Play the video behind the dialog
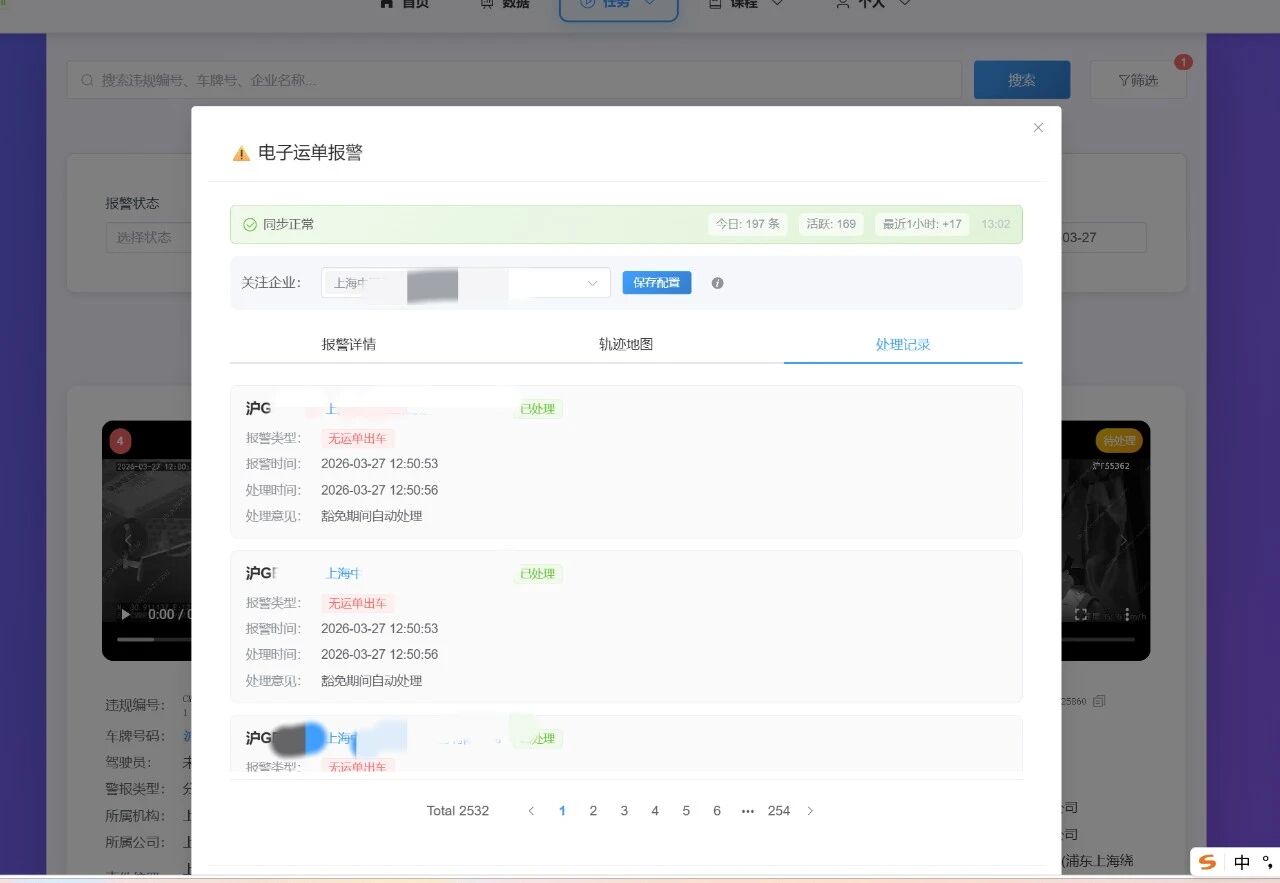Screen dimensions: 1280x883 coord(126,614)
